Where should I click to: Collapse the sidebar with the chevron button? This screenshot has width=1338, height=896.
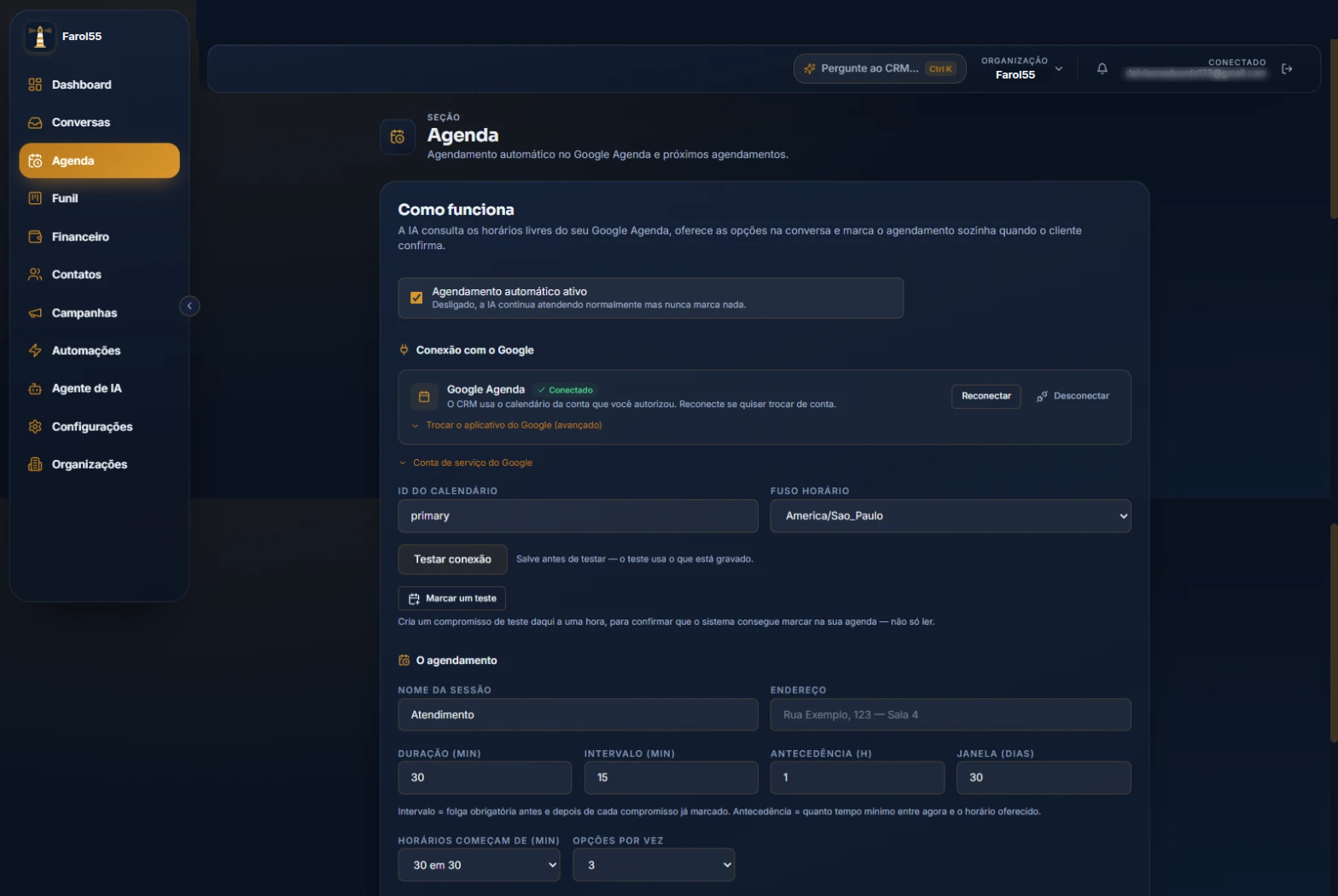pyautogui.click(x=189, y=305)
